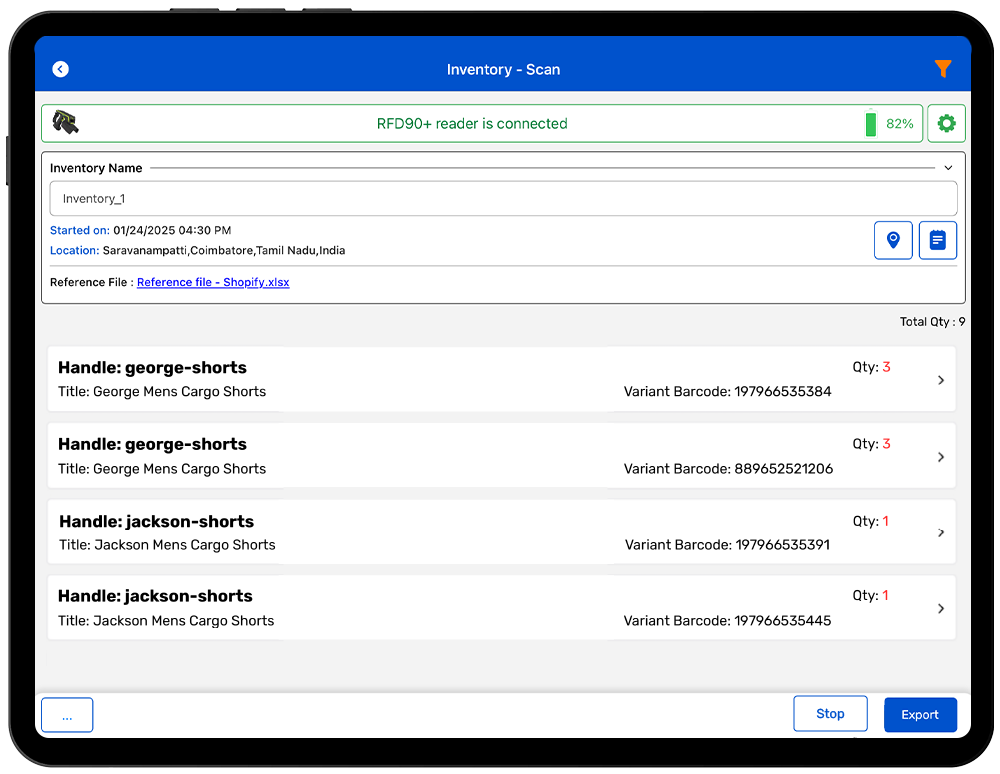Tap the RFID reader device icon
The image size is (1000, 774).
[66, 123]
